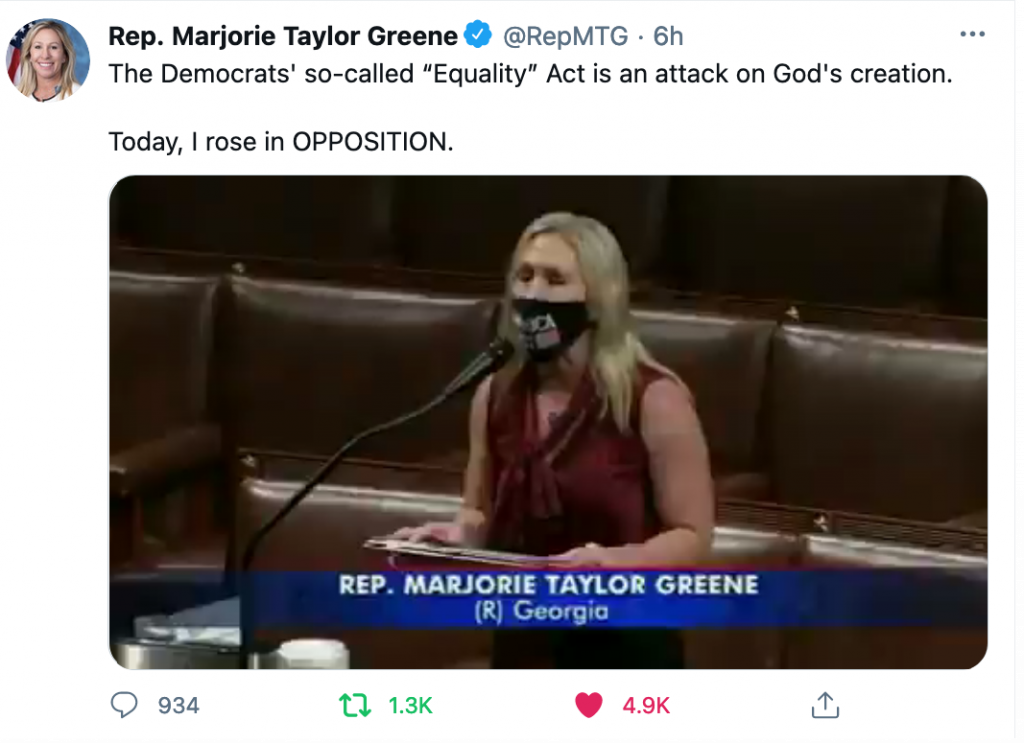Retweet using the green arrows icon
This screenshot has height=743, width=1024.
pos(355,705)
